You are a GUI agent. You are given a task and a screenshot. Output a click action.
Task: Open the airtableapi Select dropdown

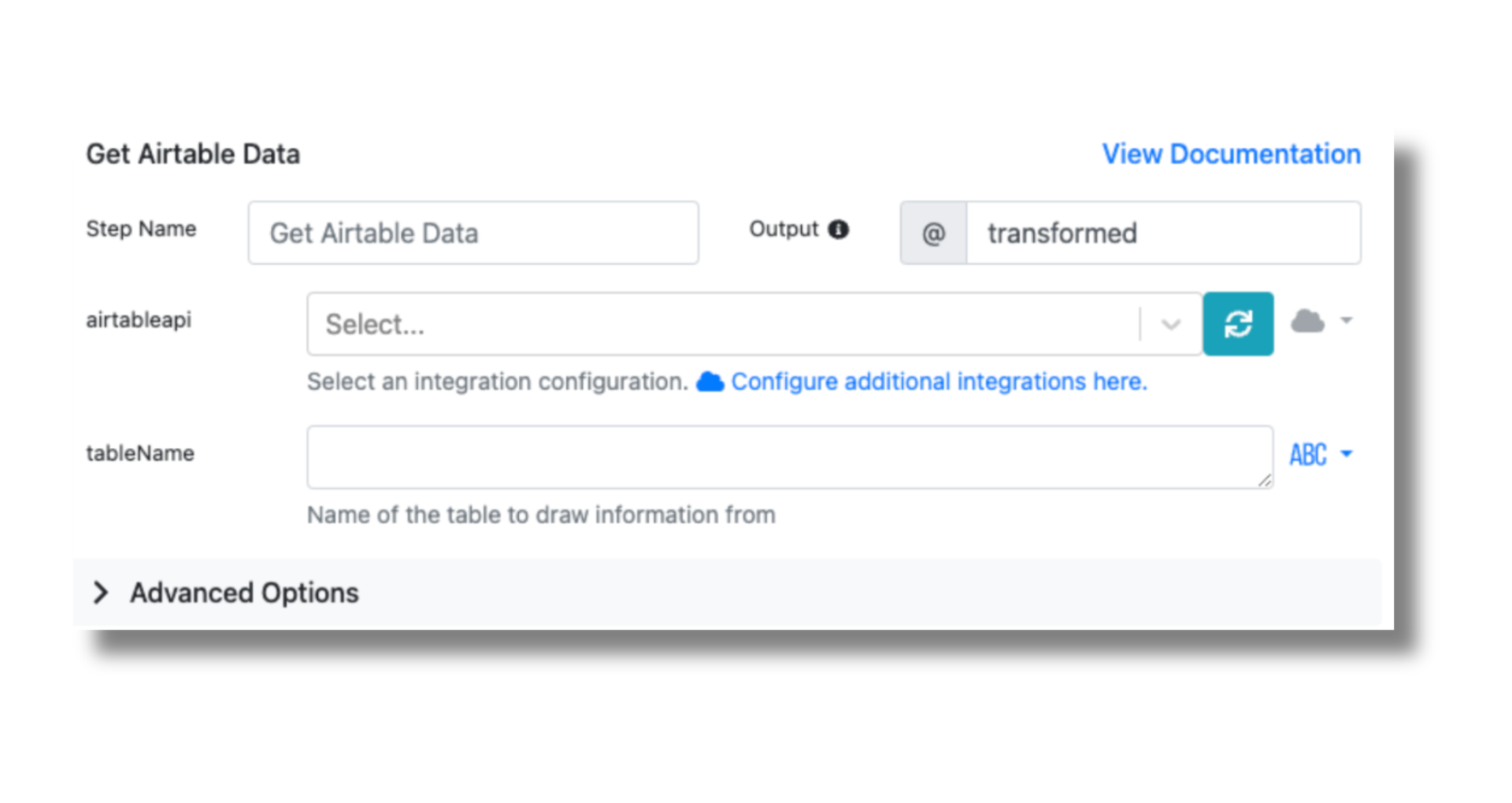pos(709,324)
